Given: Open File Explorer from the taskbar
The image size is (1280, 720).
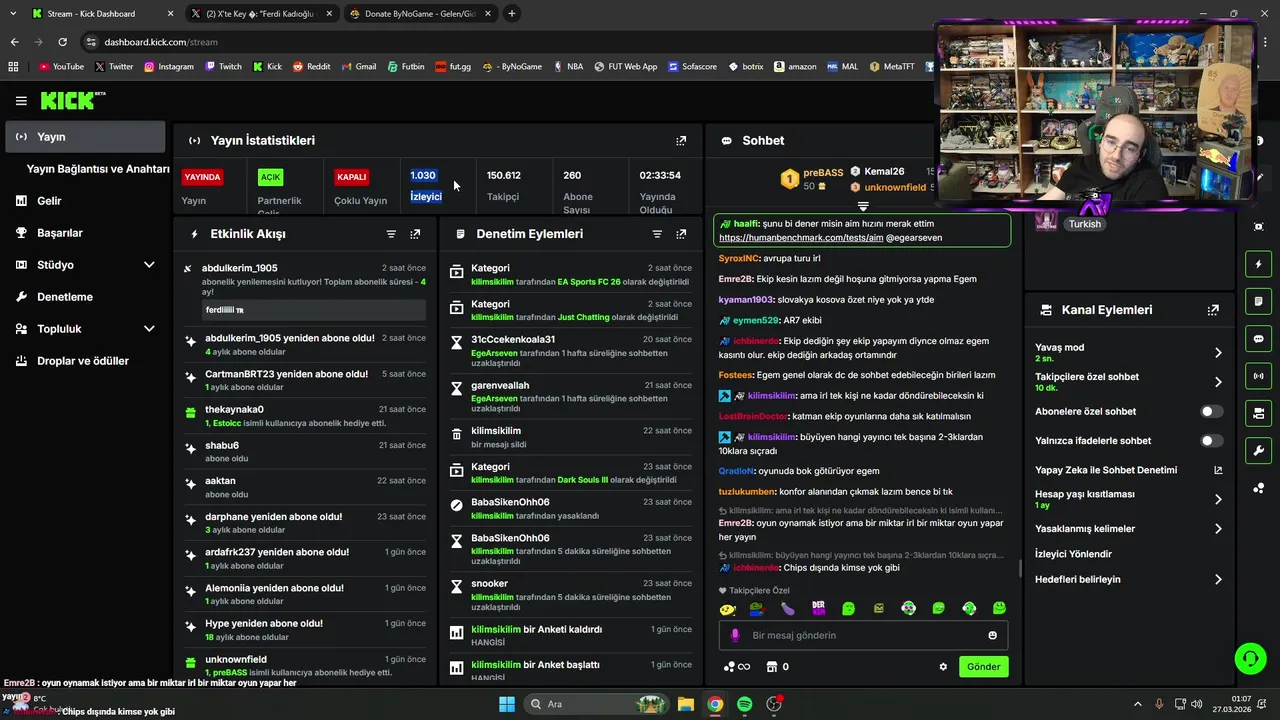Looking at the screenshot, I should click(686, 704).
